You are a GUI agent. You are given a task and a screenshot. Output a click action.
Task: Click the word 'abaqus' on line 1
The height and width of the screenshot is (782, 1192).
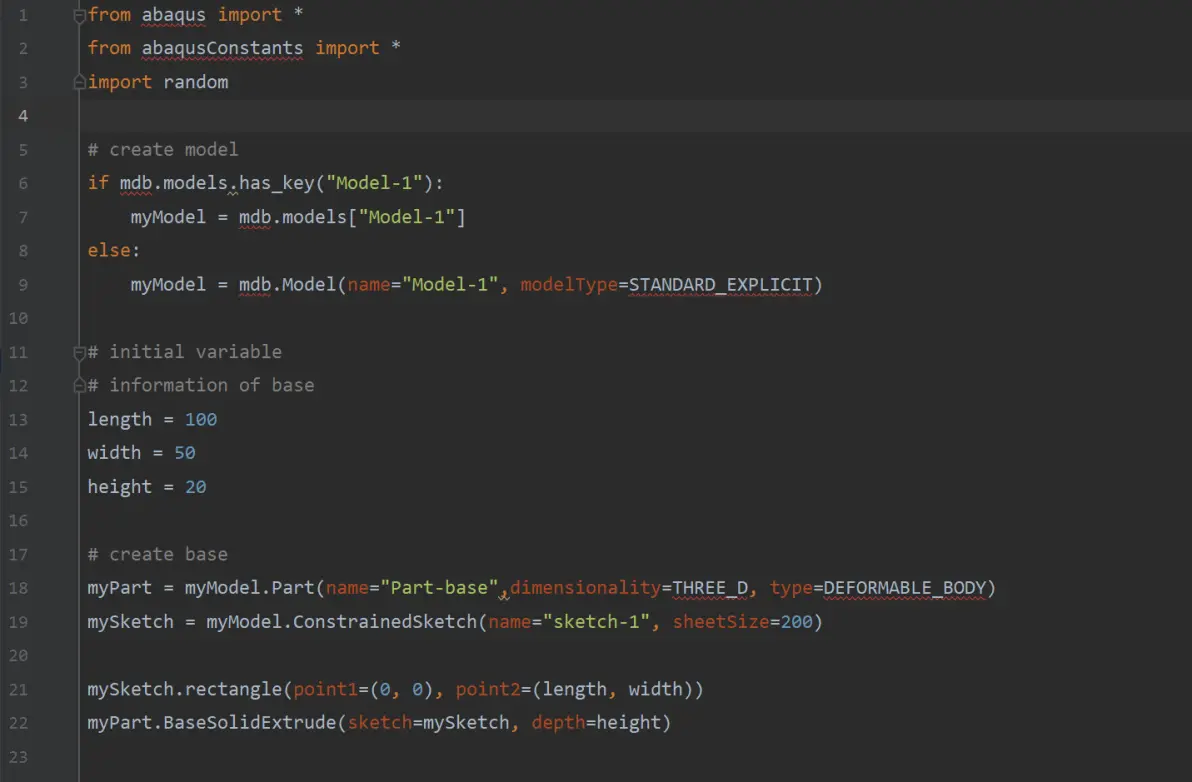pyautogui.click(x=173, y=14)
